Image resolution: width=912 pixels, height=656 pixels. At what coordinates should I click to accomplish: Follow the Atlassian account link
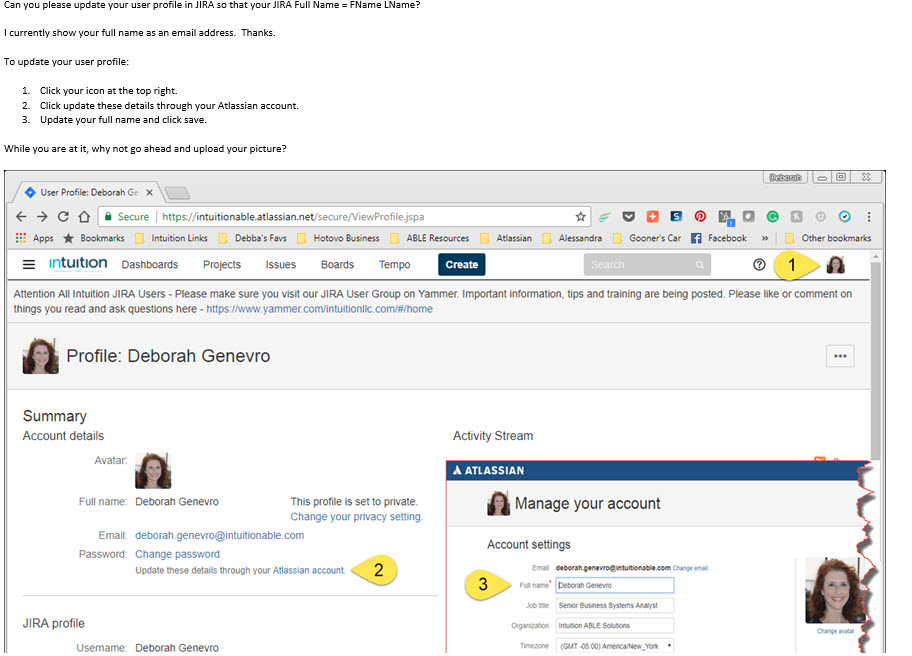308,571
